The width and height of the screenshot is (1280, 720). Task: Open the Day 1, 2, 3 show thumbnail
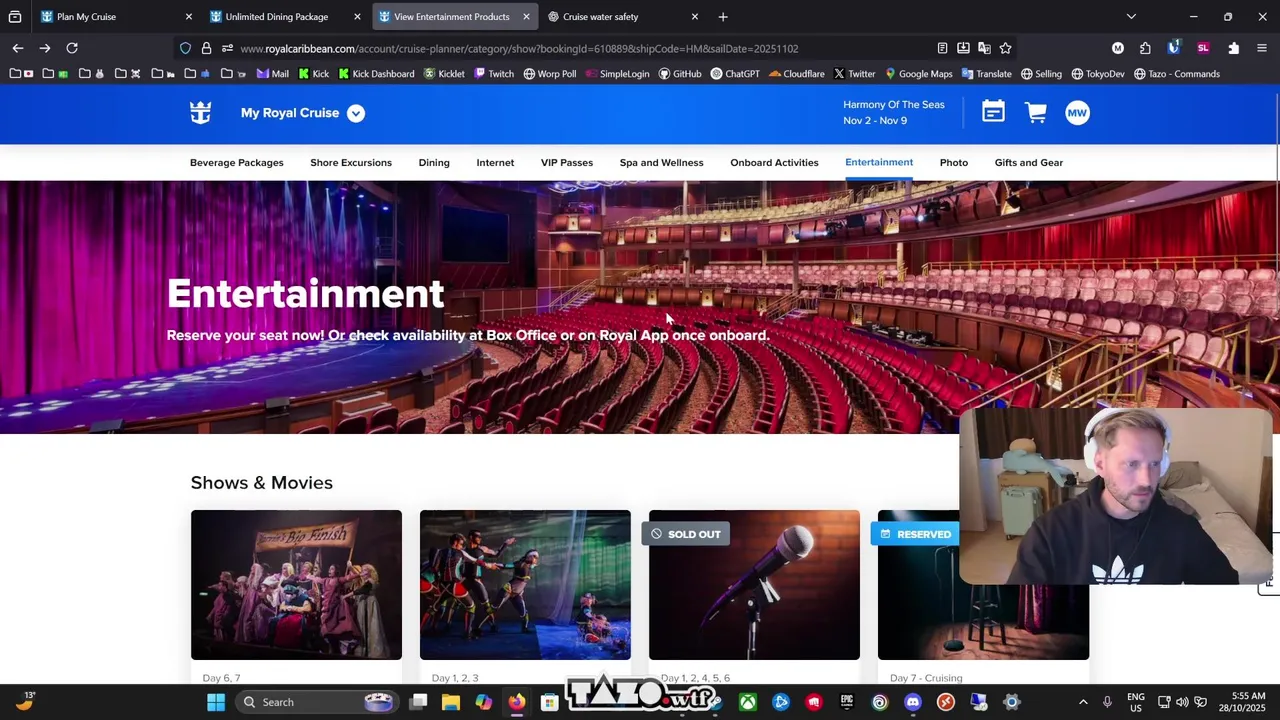pos(525,585)
